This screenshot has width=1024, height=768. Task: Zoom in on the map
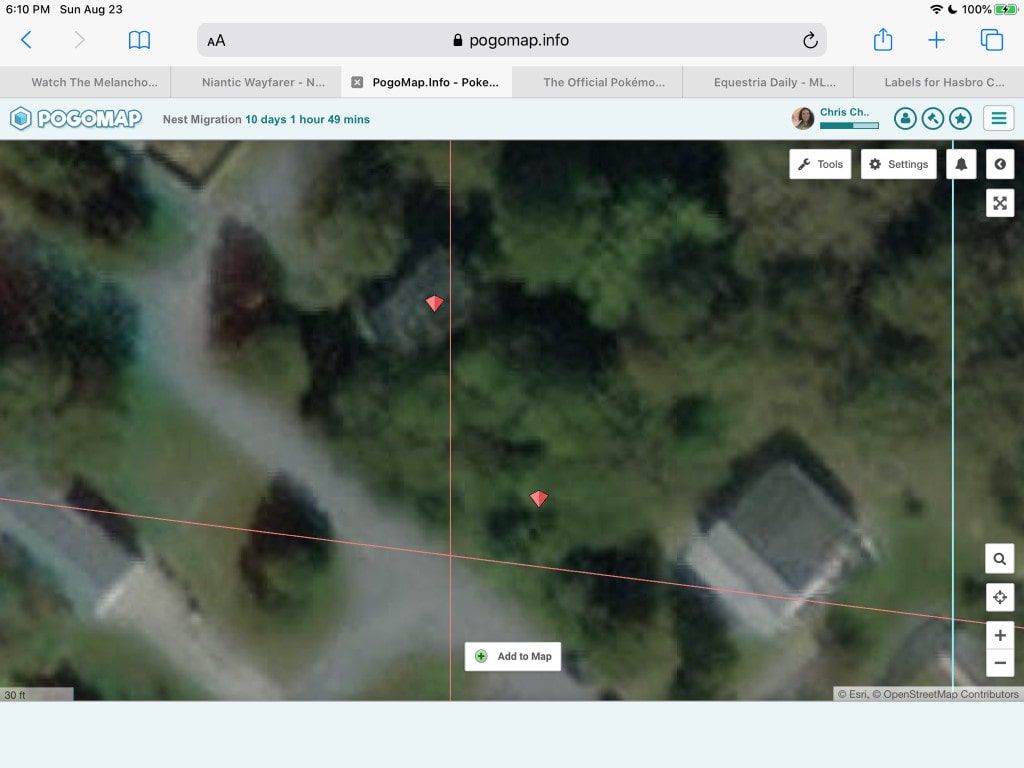pyautogui.click(x=999, y=635)
